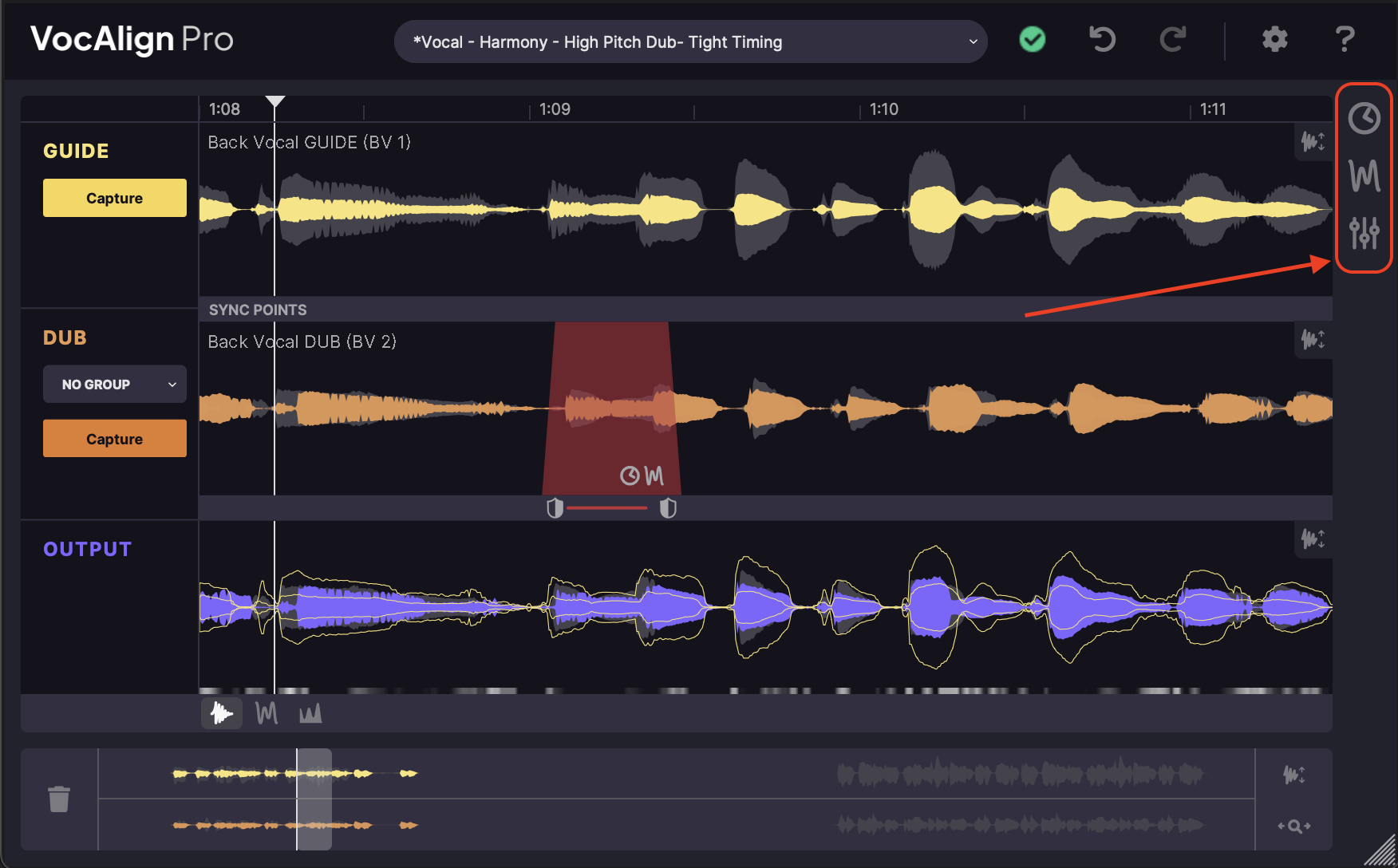
Task: Open the mixer sliders panel icon
Action: point(1364,232)
